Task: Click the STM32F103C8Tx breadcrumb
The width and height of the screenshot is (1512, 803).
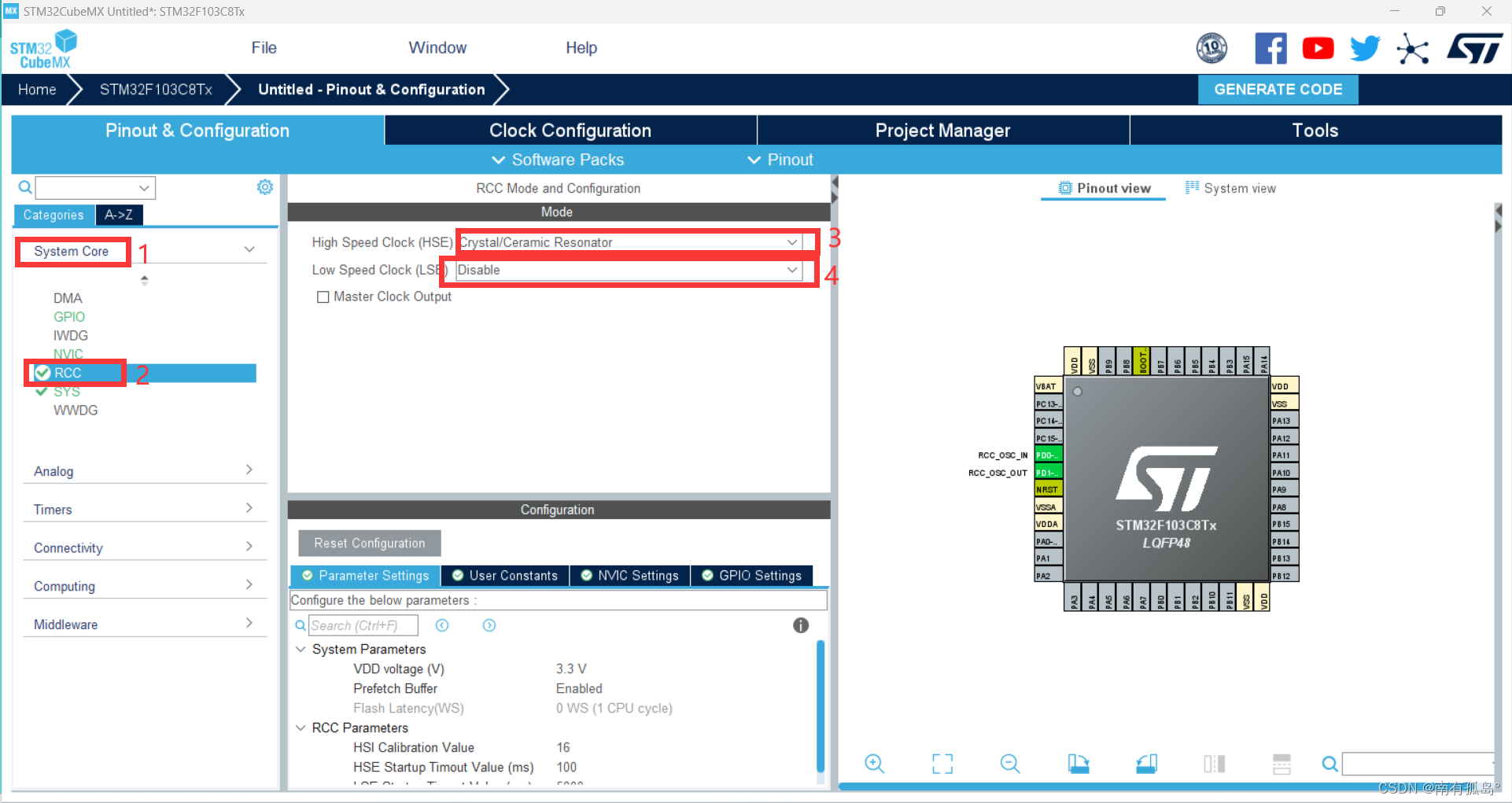Action: (x=156, y=90)
